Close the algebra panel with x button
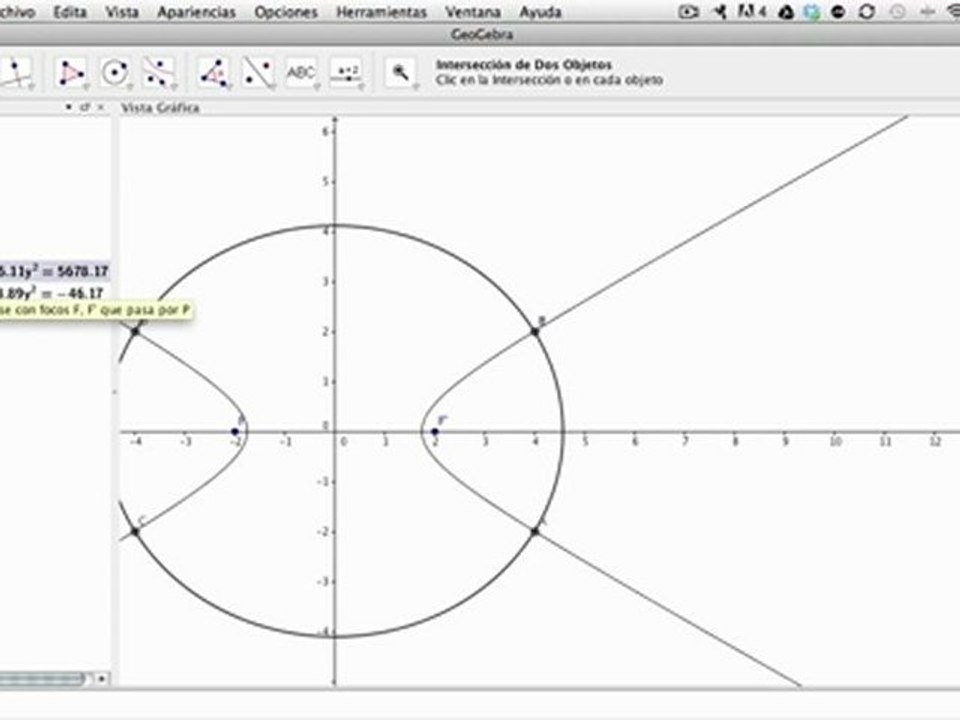 pyautogui.click(x=100, y=107)
